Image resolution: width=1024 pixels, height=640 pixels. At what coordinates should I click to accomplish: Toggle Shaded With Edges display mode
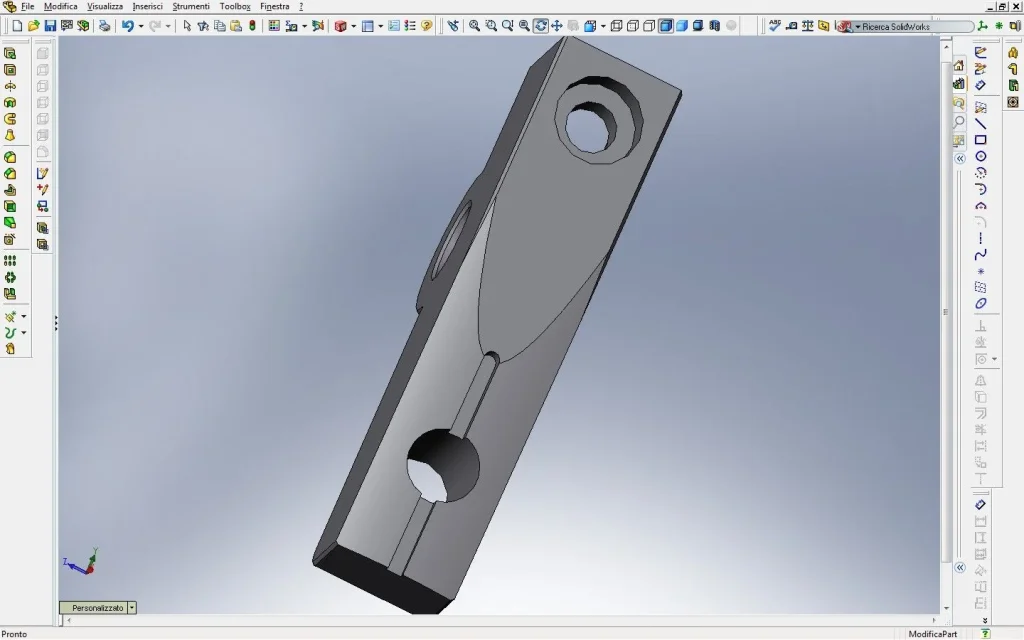pyautogui.click(x=665, y=26)
